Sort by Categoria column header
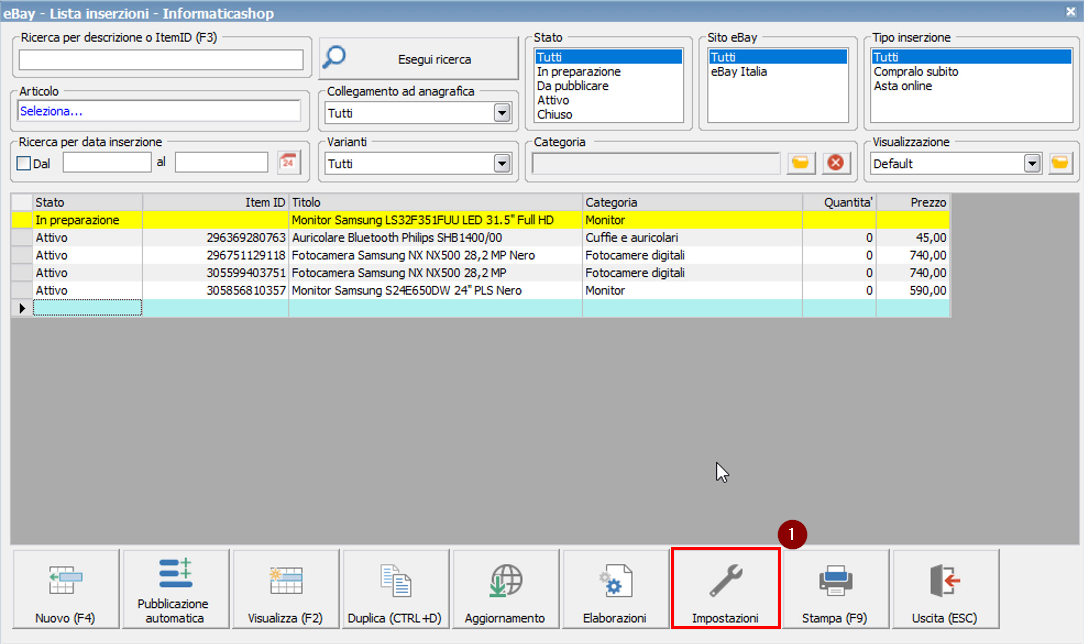This screenshot has width=1084, height=644. click(x=693, y=202)
